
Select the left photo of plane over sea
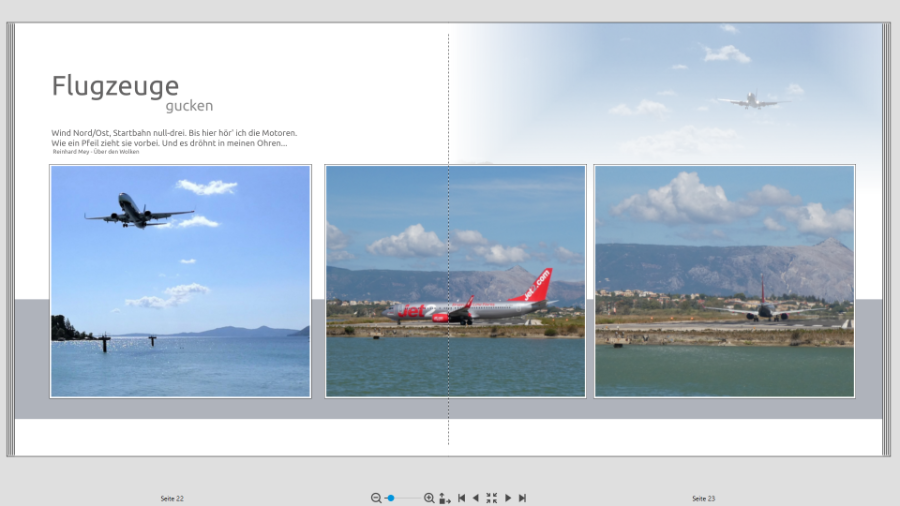tap(180, 281)
